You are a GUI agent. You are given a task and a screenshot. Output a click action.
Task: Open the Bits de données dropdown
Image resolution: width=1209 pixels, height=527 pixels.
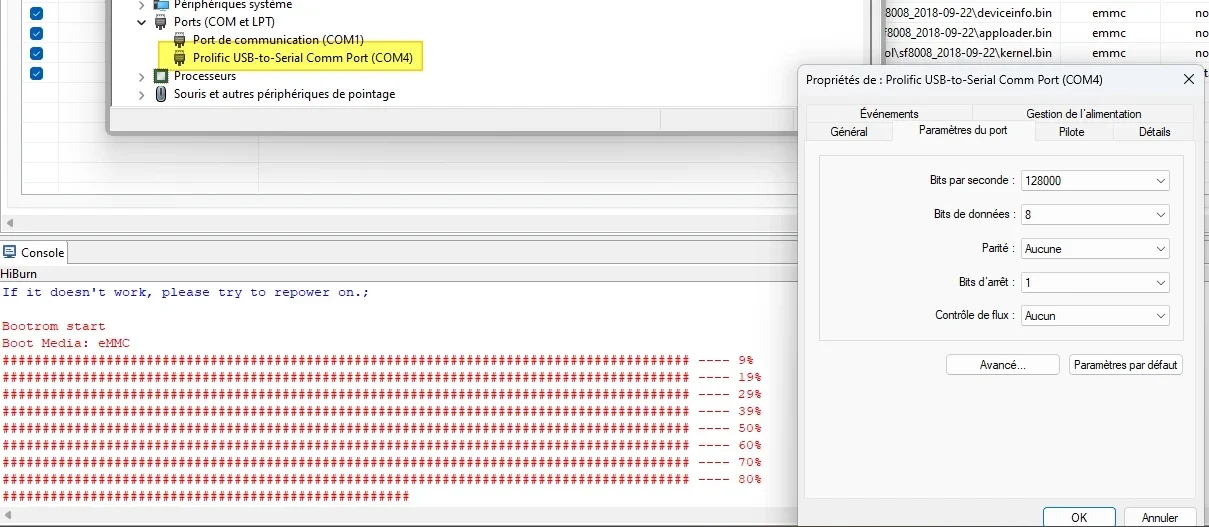point(1095,214)
